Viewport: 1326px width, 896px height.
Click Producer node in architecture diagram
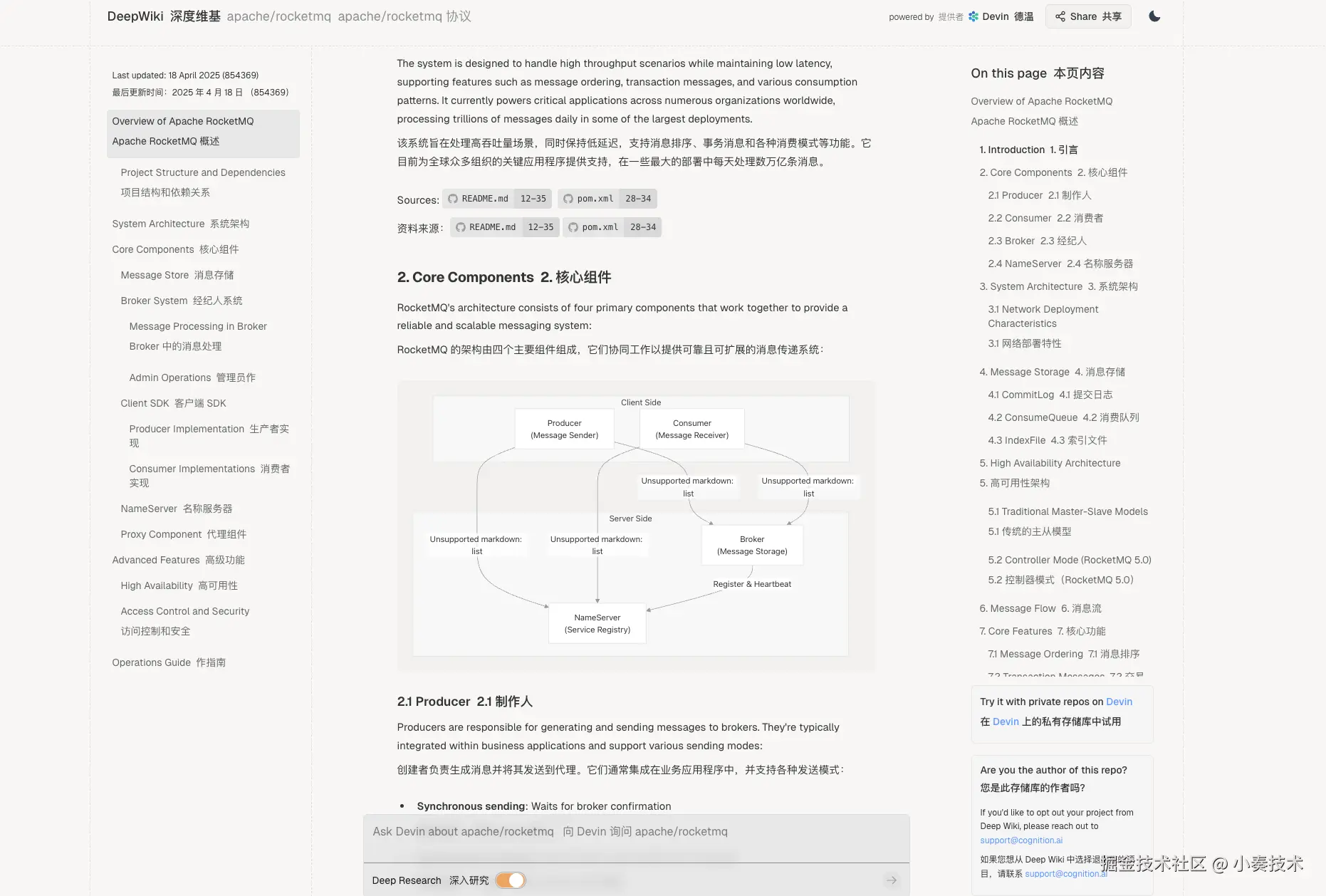pos(564,429)
